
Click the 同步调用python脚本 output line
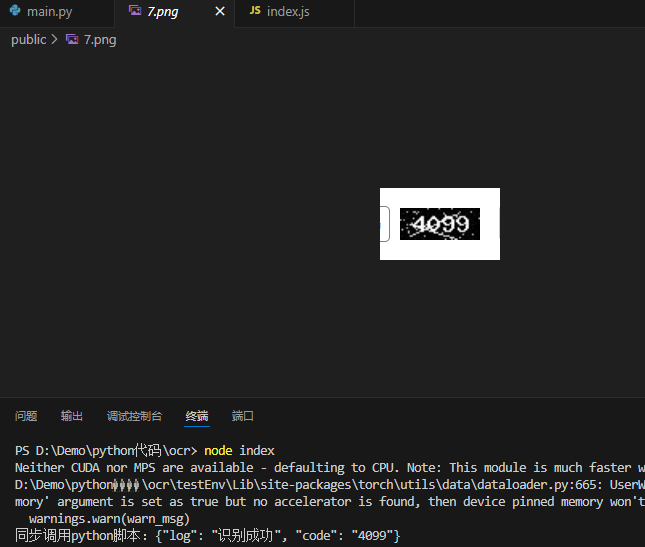click(x=207, y=536)
